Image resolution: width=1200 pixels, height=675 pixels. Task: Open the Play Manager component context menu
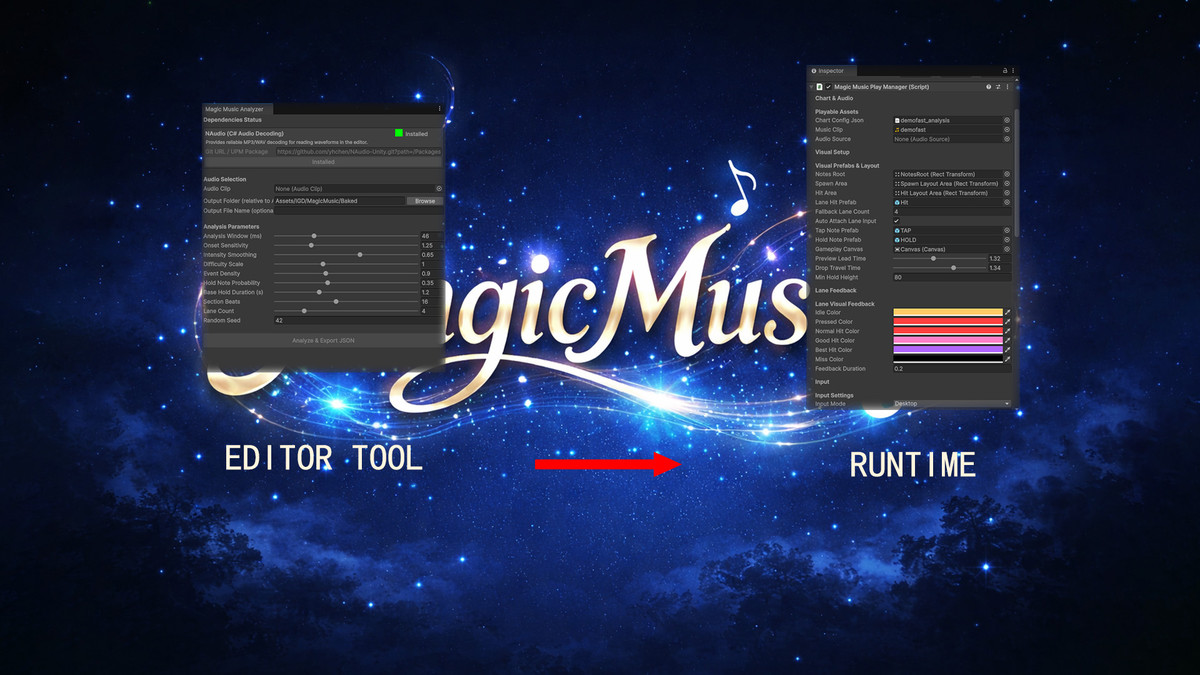(x=1008, y=87)
